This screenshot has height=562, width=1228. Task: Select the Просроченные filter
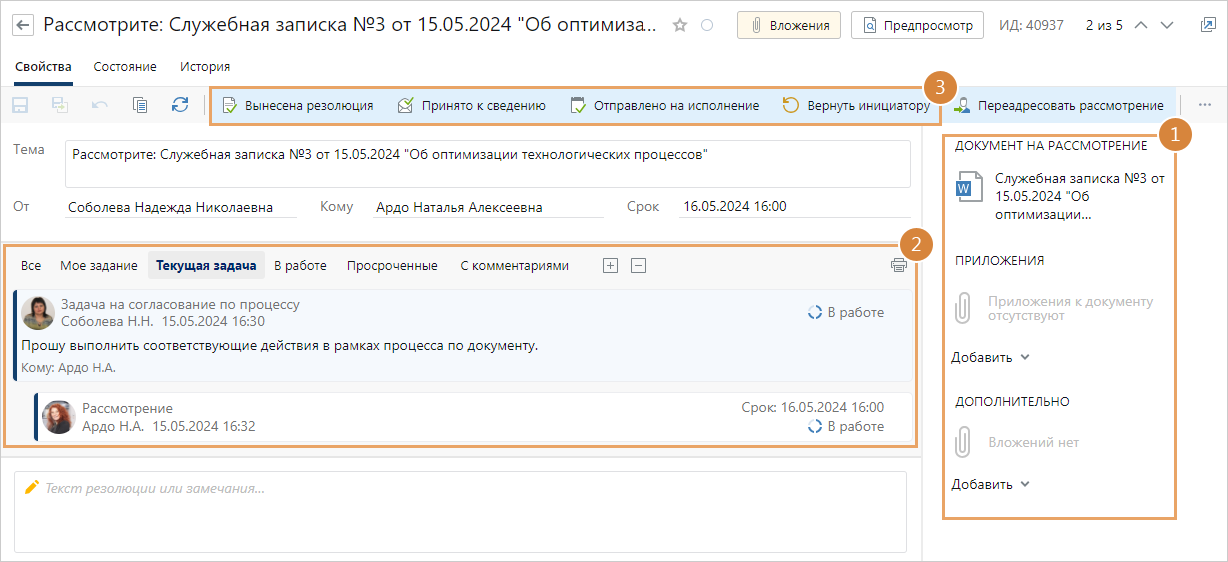392,266
